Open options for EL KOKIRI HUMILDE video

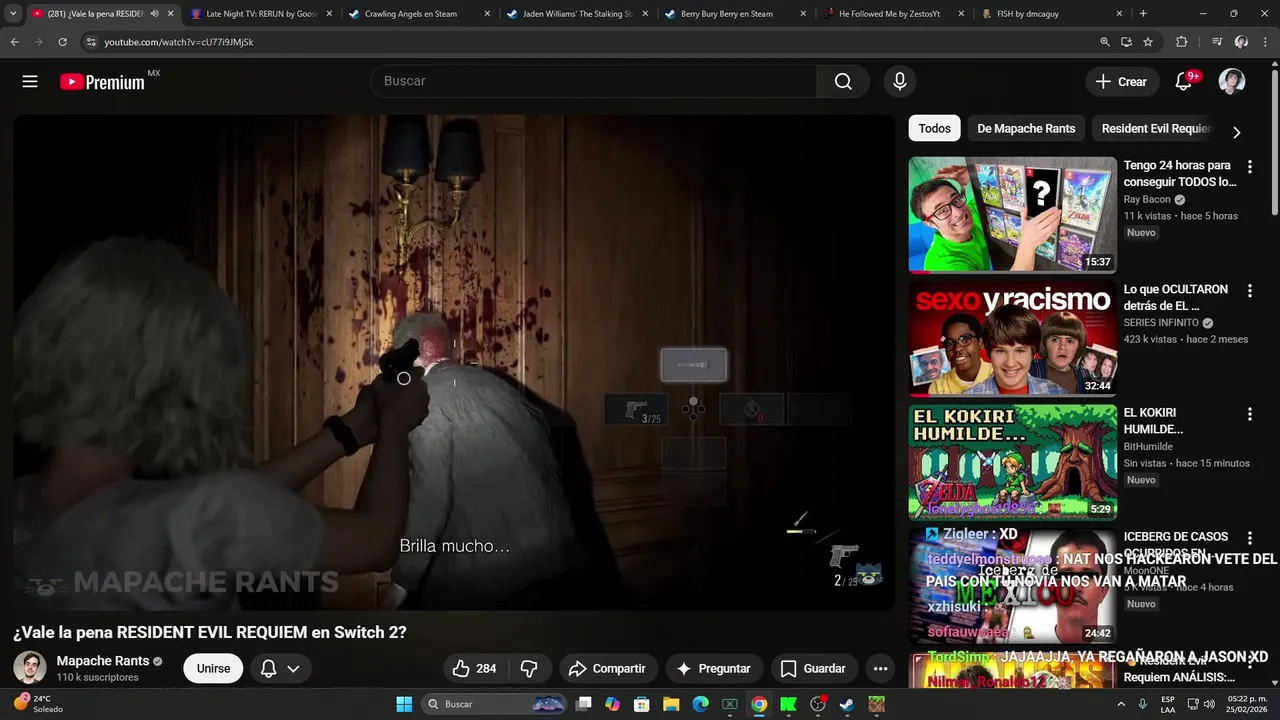click(1249, 414)
